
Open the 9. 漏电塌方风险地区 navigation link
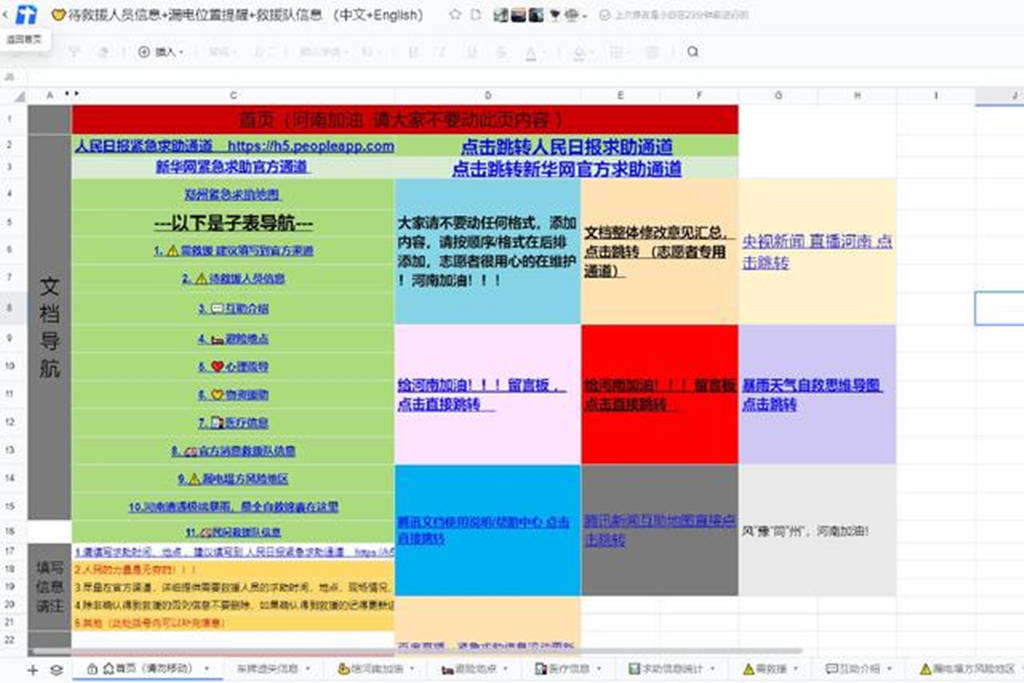point(233,479)
